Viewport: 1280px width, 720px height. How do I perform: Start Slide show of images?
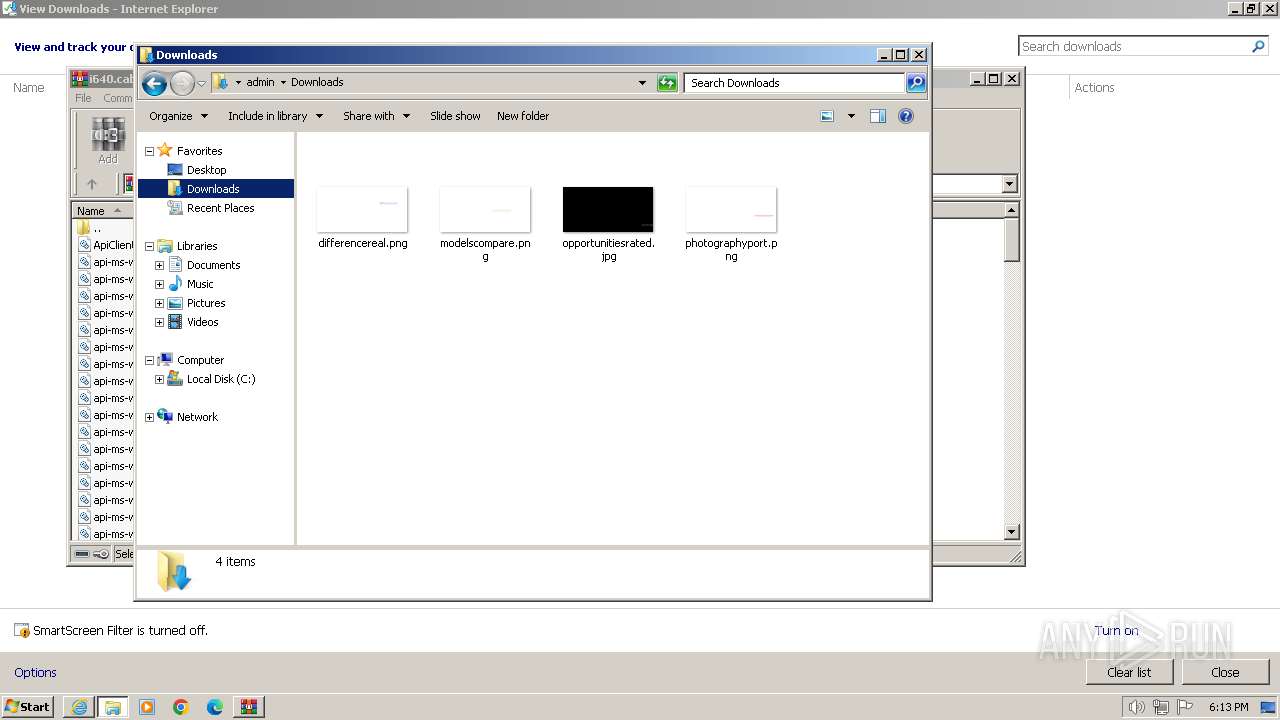pos(455,116)
